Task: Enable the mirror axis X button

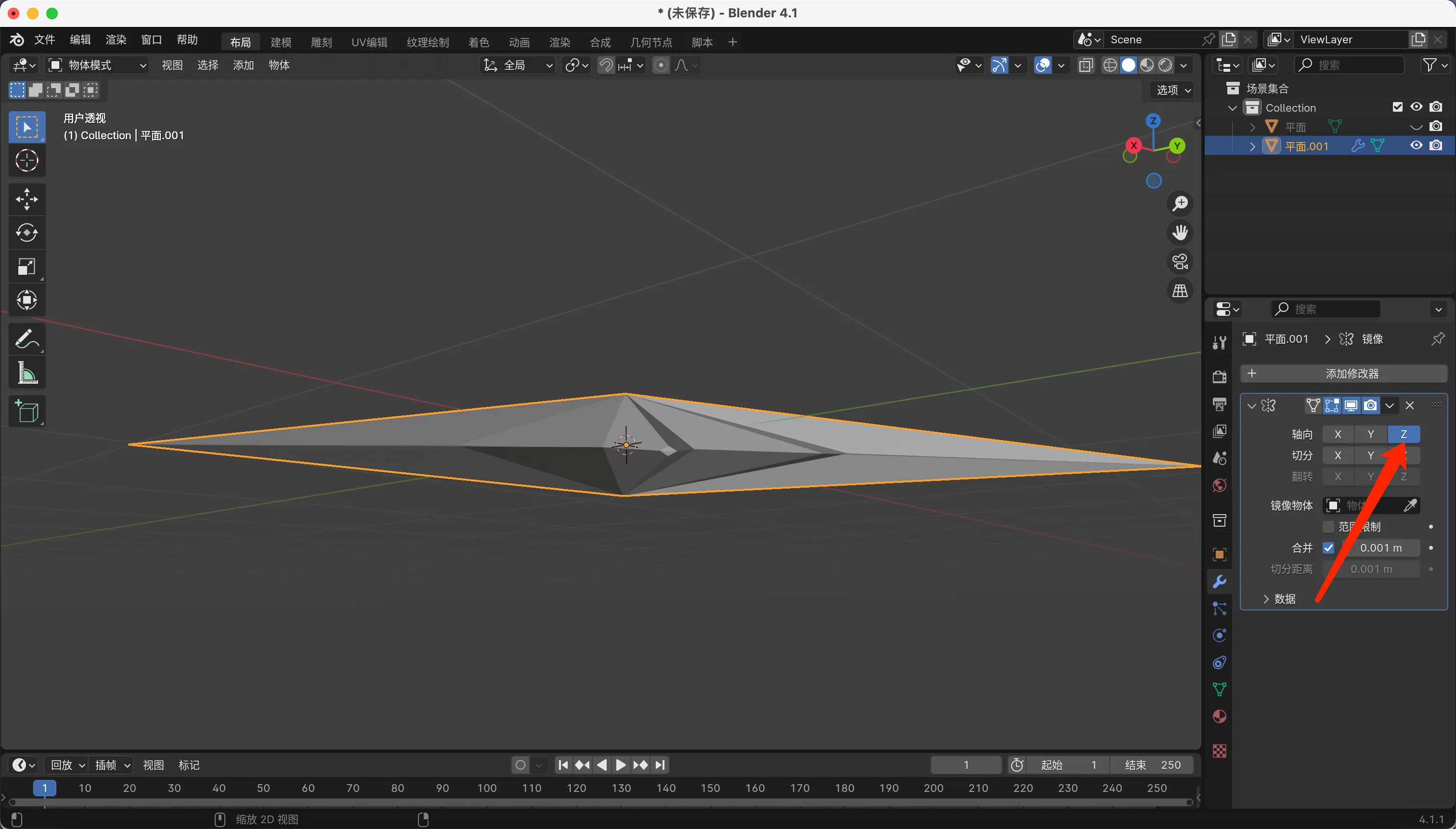Action: pos(1338,434)
